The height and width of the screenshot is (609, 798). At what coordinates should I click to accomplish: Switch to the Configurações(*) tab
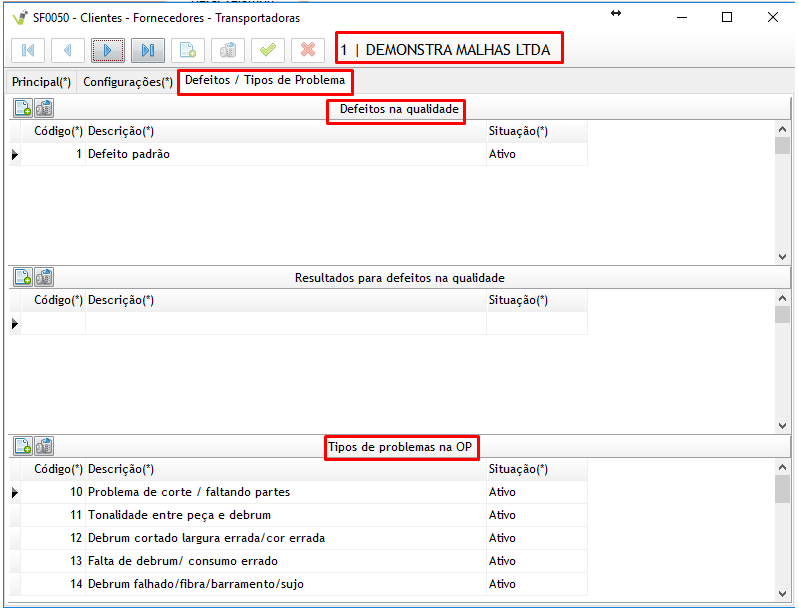click(x=128, y=82)
